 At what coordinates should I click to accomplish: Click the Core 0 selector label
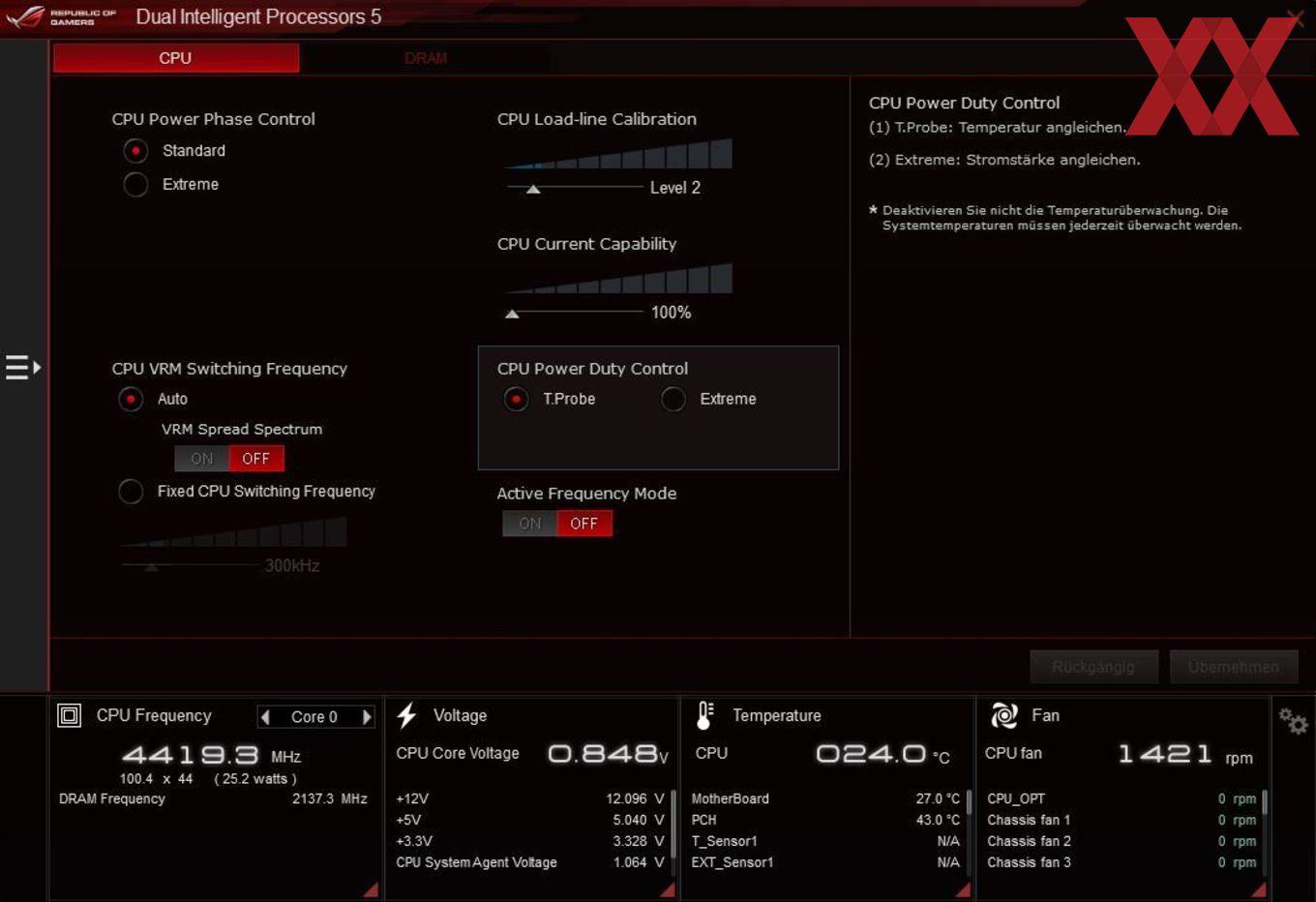coord(314,717)
